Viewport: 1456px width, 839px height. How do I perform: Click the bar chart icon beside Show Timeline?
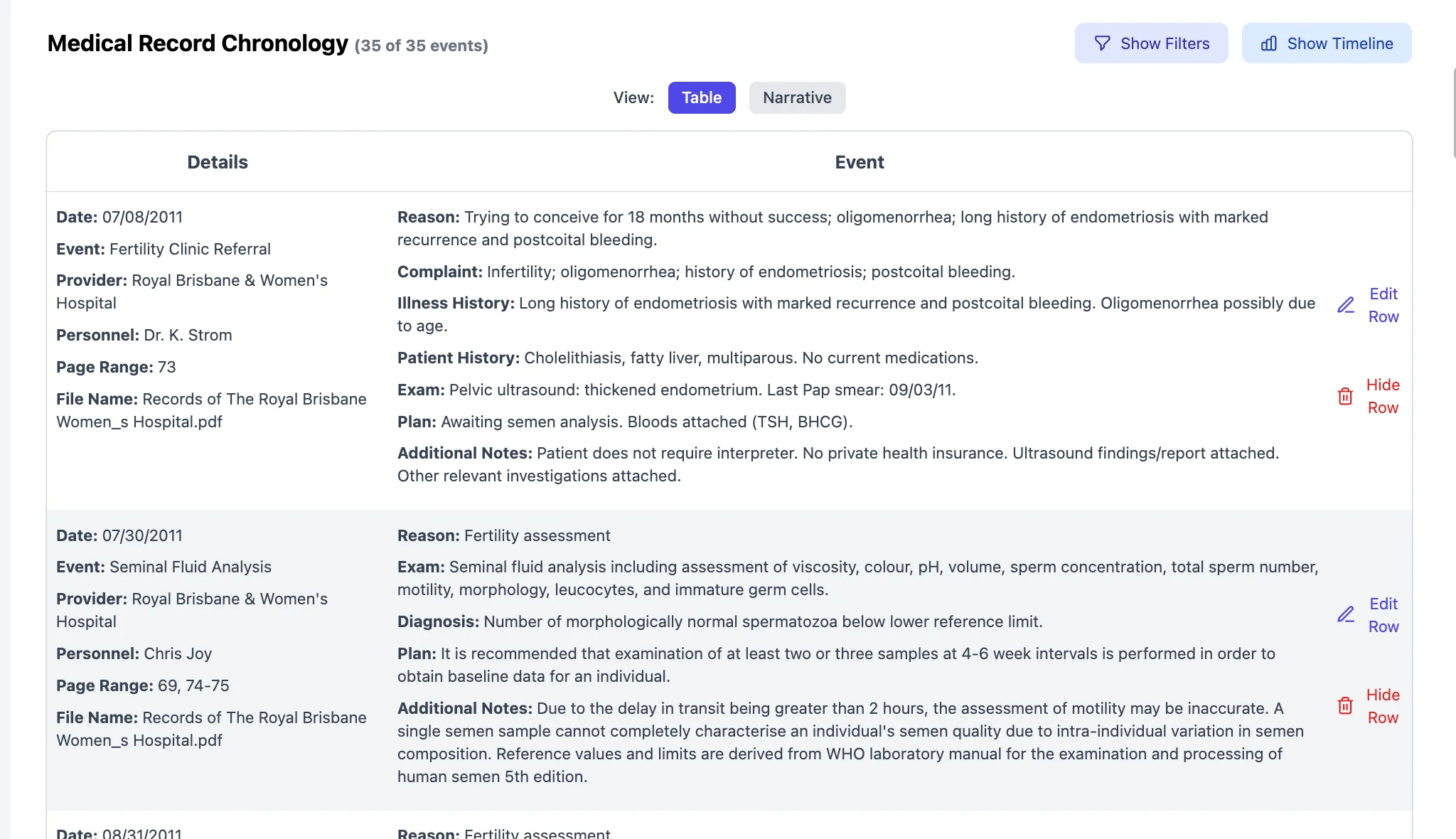point(1269,43)
